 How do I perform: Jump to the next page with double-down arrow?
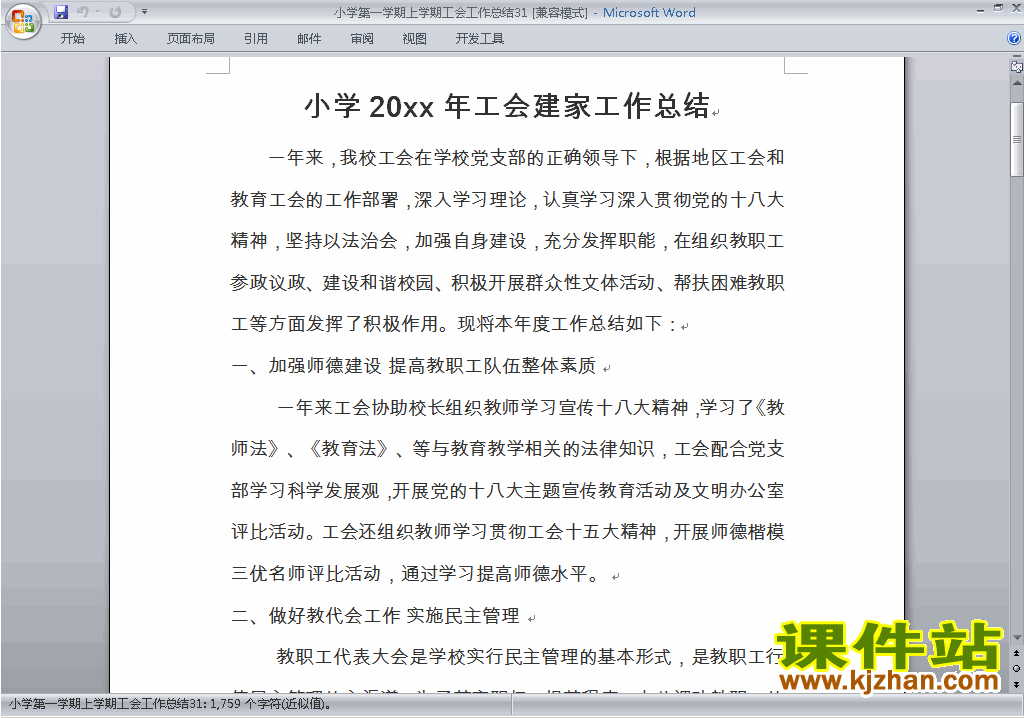pyautogui.click(x=1016, y=684)
